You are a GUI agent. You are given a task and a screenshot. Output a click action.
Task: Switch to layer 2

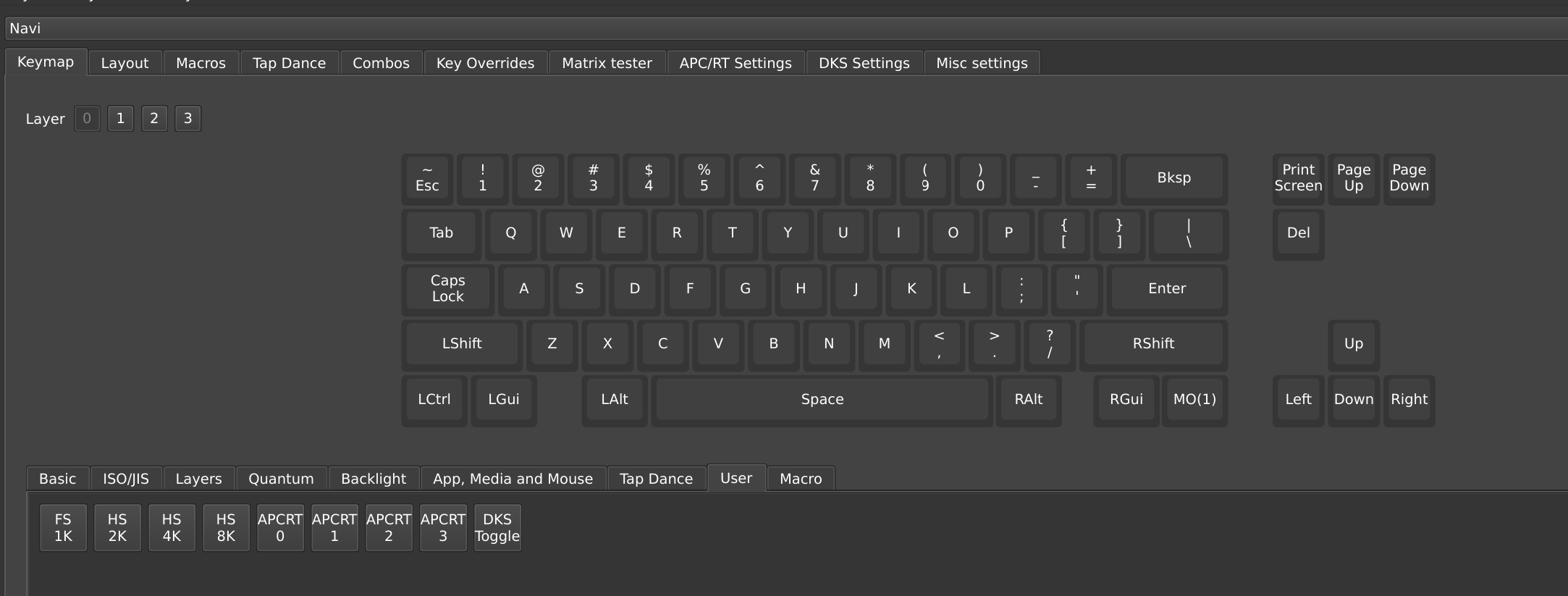154,118
